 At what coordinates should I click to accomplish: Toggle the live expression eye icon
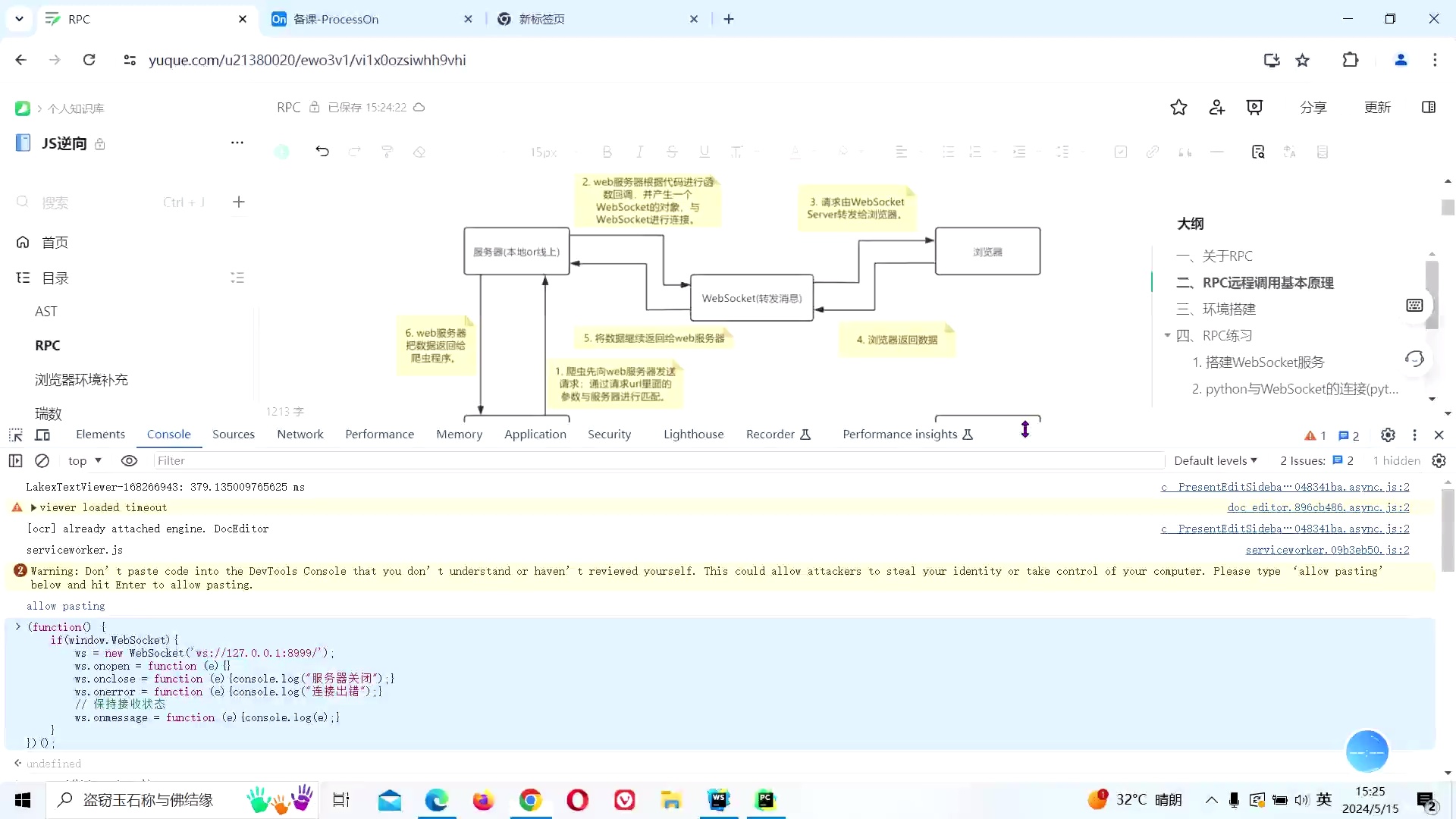[129, 460]
